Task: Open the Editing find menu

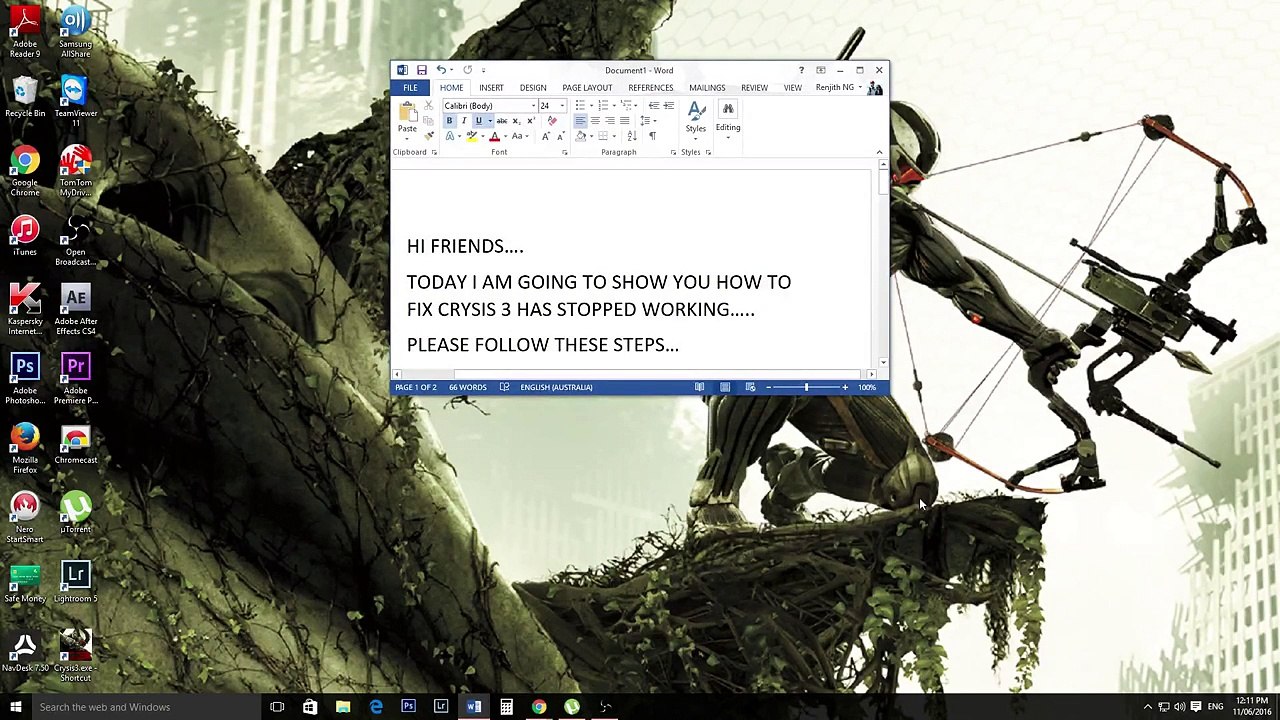Action: (x=728, y=119)
